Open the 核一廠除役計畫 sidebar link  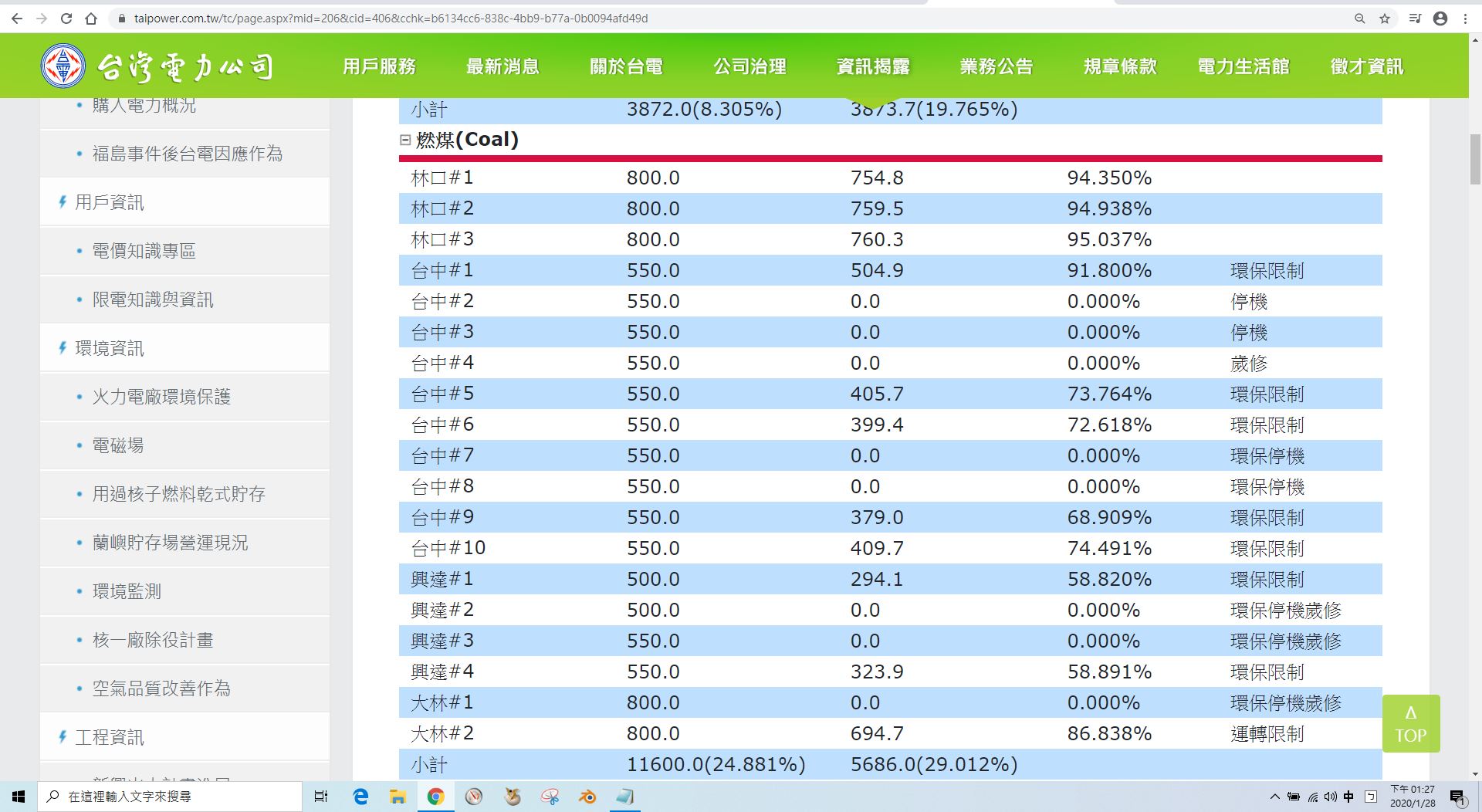tap(153, 640)
